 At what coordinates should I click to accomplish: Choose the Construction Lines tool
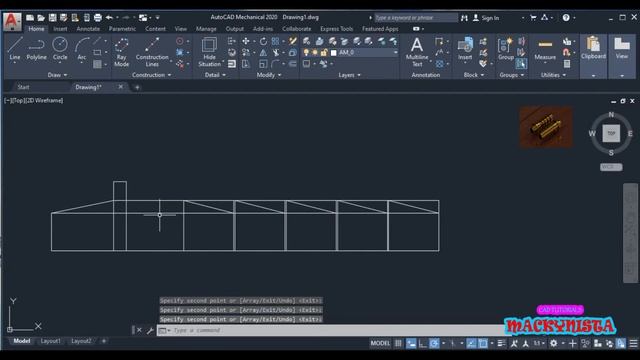pos(152,52)
